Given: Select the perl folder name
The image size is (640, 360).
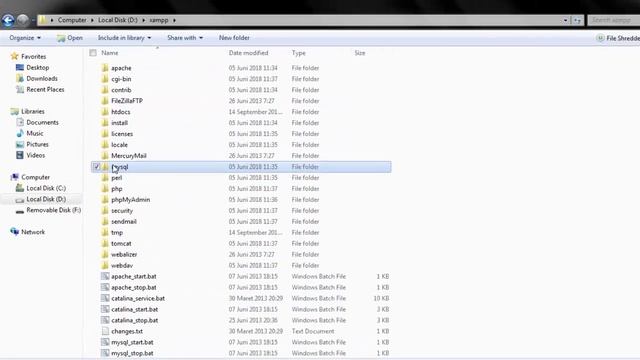Looking at the screenshot, I should [x=117, y=178].
